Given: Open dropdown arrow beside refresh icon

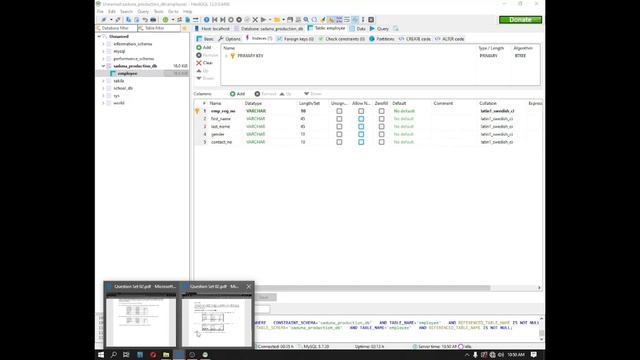Looking at the screenshot, I should point(173,20).
